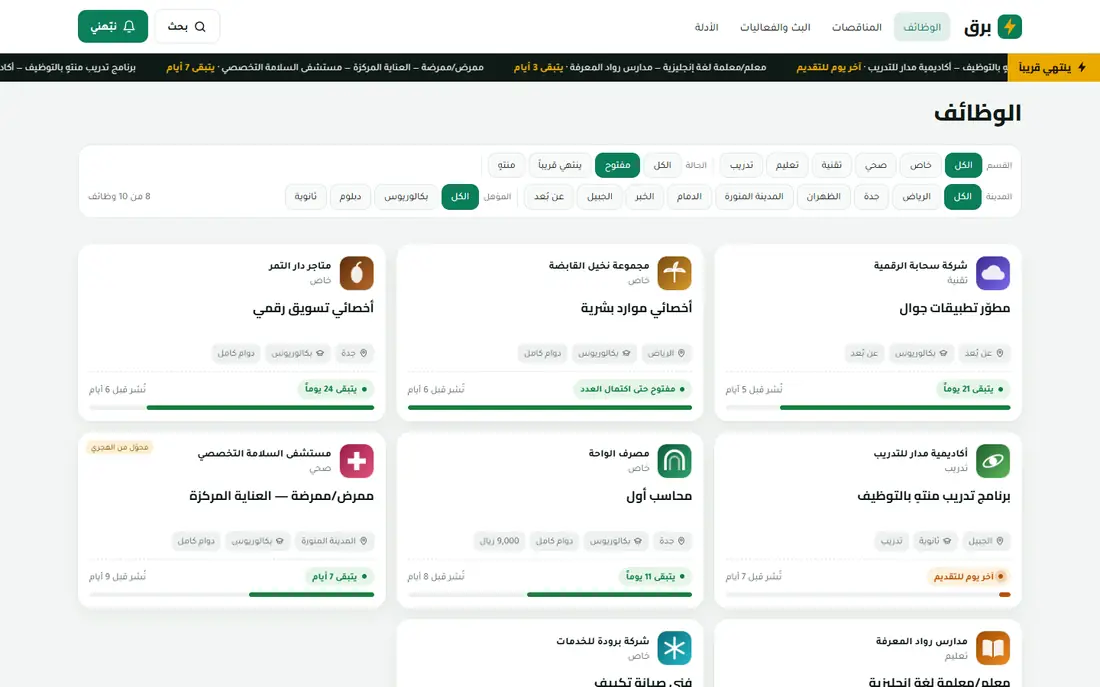Click 9,000 ريال salary tag
The image size is (1100, 687).
[499, 541]
